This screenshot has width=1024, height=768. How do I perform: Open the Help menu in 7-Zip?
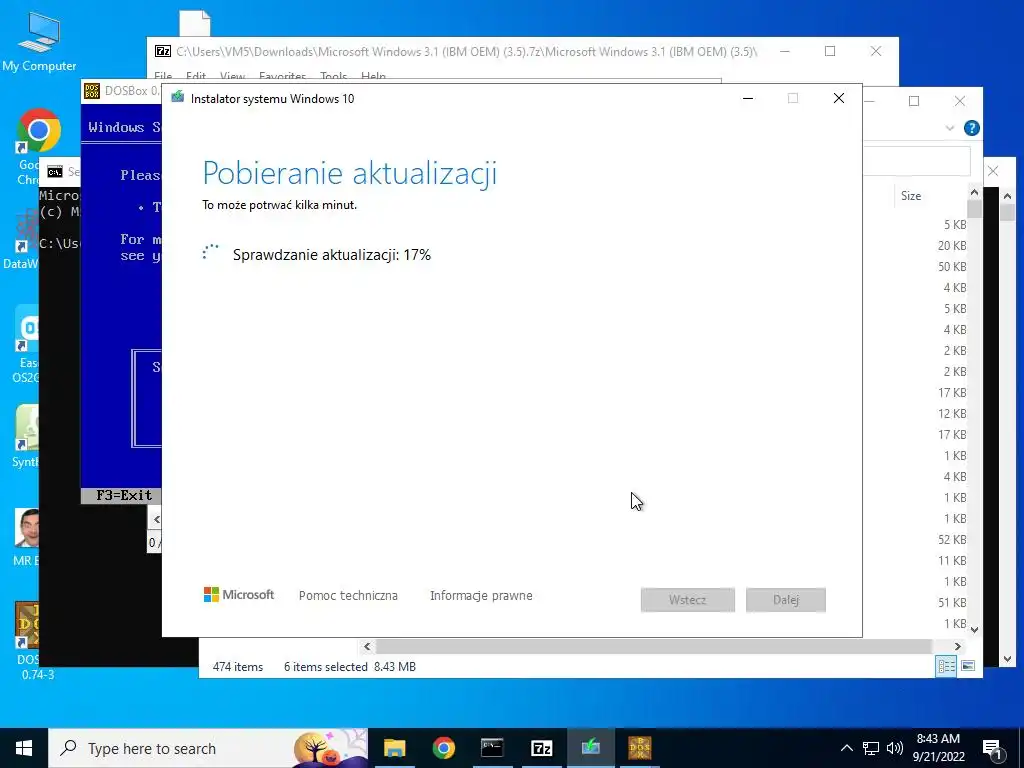click(373, 77)
